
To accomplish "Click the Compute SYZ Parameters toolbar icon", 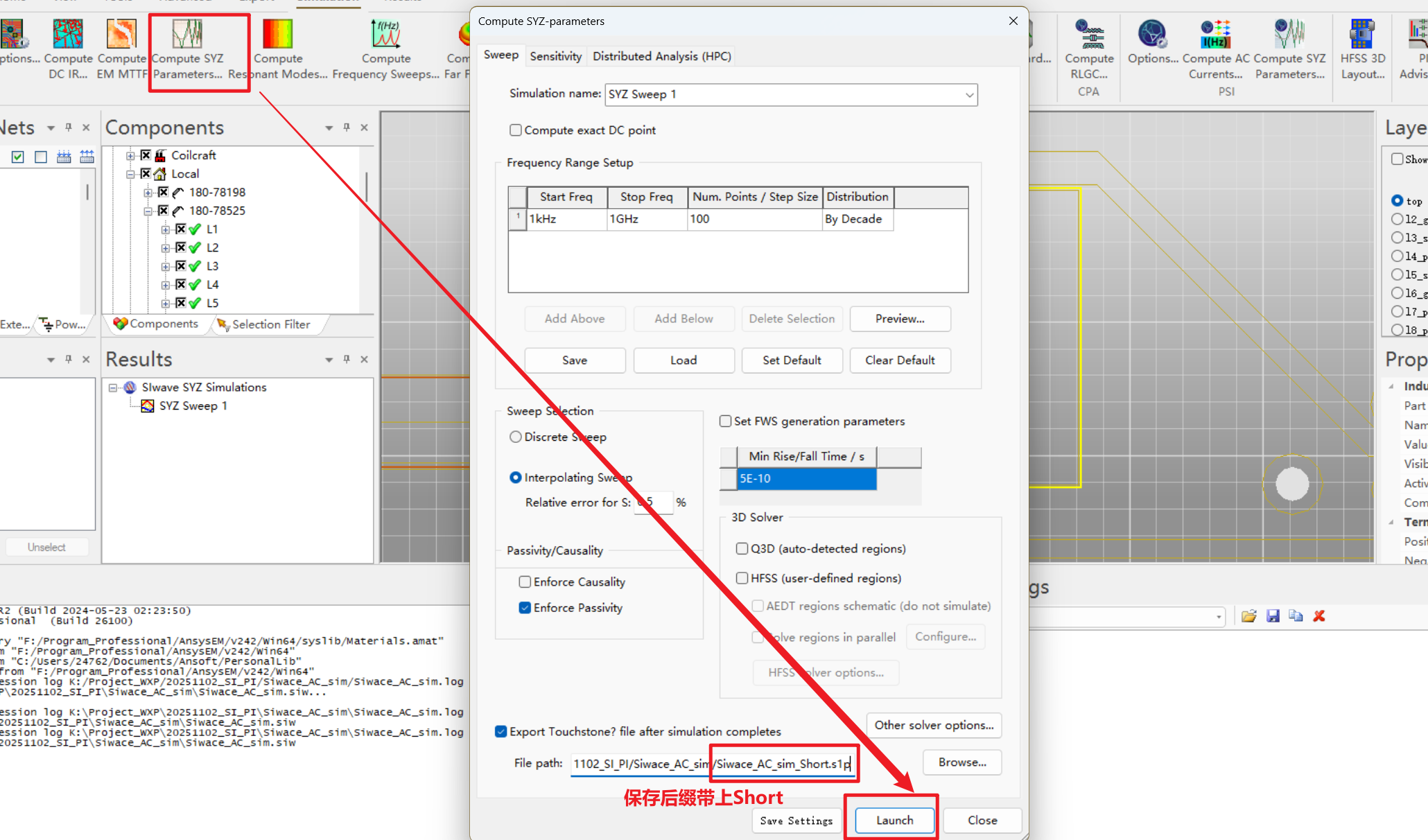I will (187, 35).
